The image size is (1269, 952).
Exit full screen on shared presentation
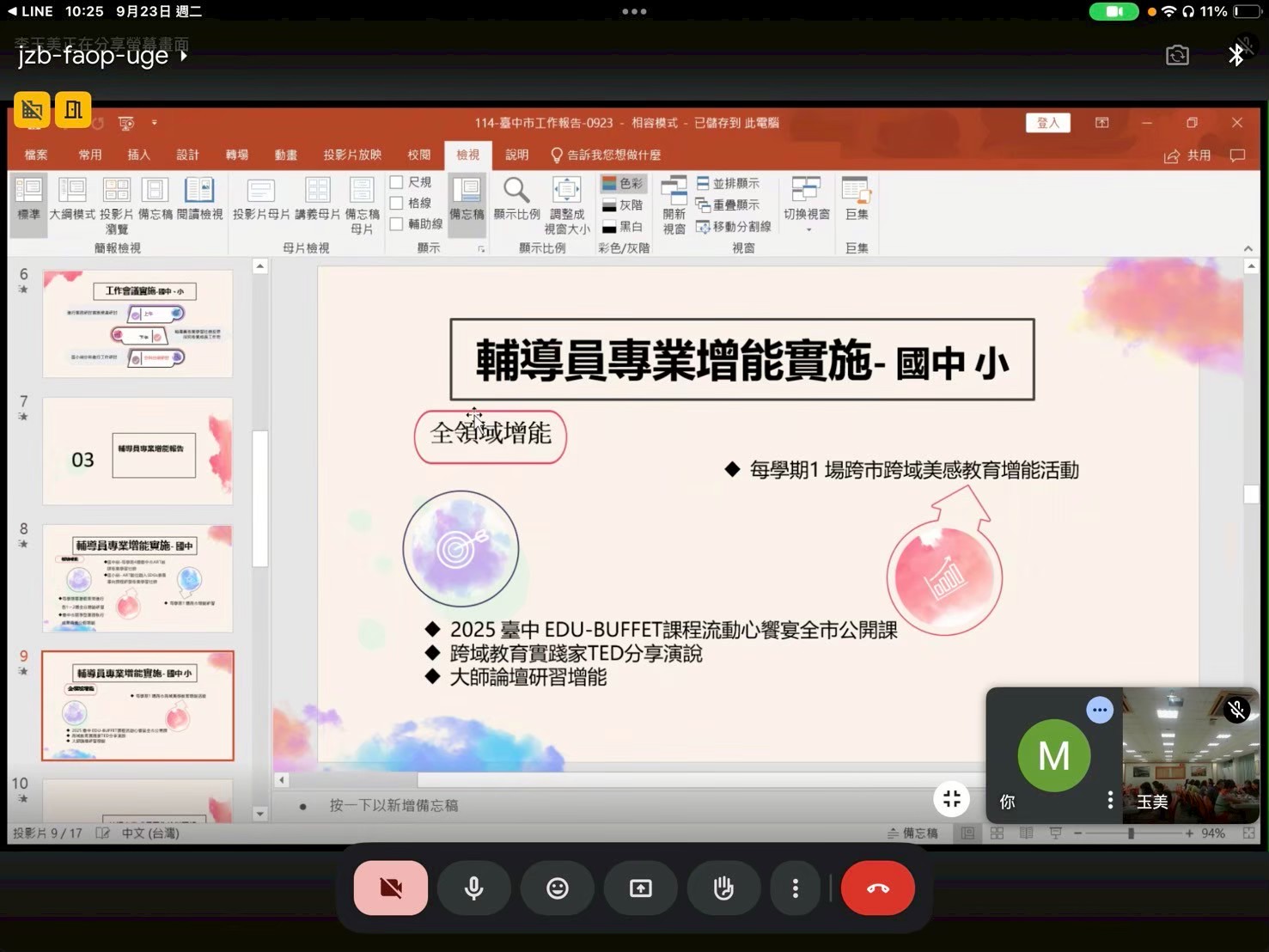pyautogui.click(x=951, y=799)
